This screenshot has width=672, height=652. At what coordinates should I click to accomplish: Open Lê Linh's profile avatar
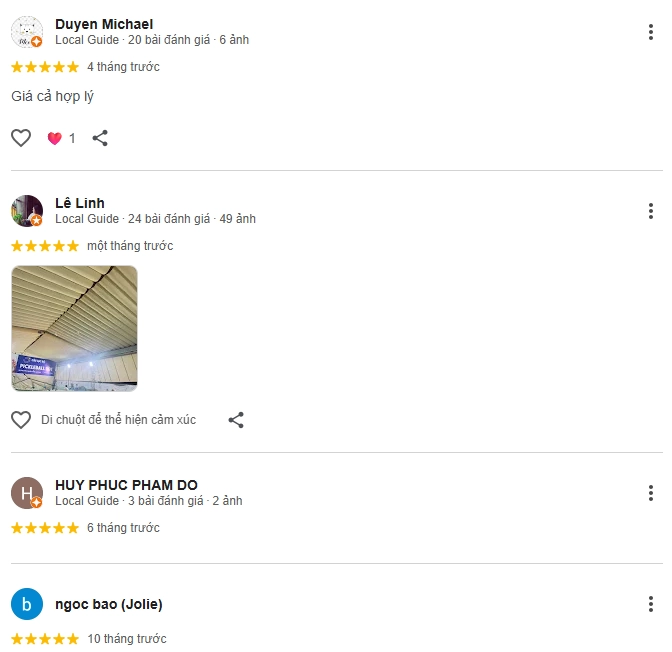click(x=27, y=211)
